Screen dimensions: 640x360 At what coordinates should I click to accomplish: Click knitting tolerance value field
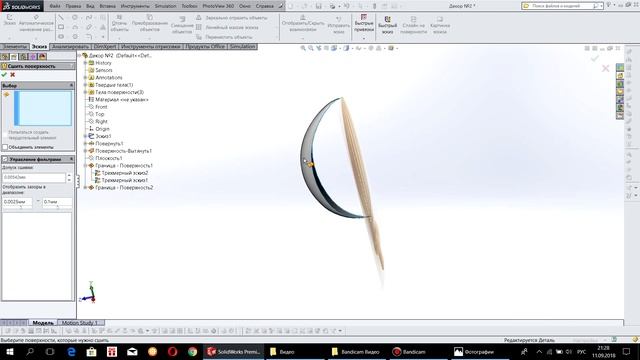33,178
